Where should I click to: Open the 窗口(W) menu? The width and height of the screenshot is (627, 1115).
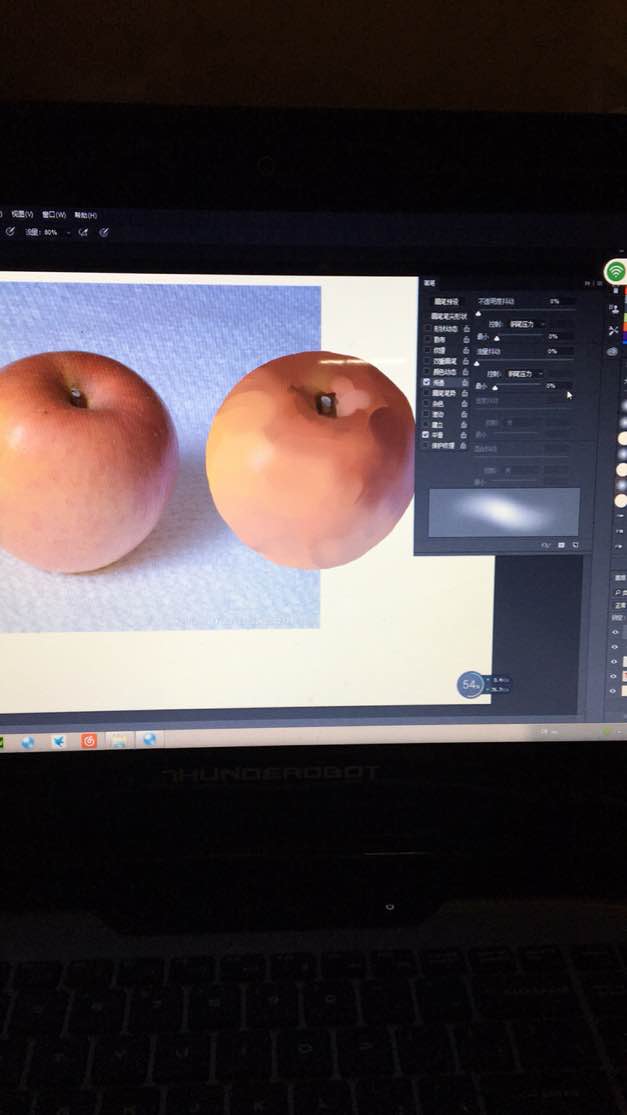(54, 214)
